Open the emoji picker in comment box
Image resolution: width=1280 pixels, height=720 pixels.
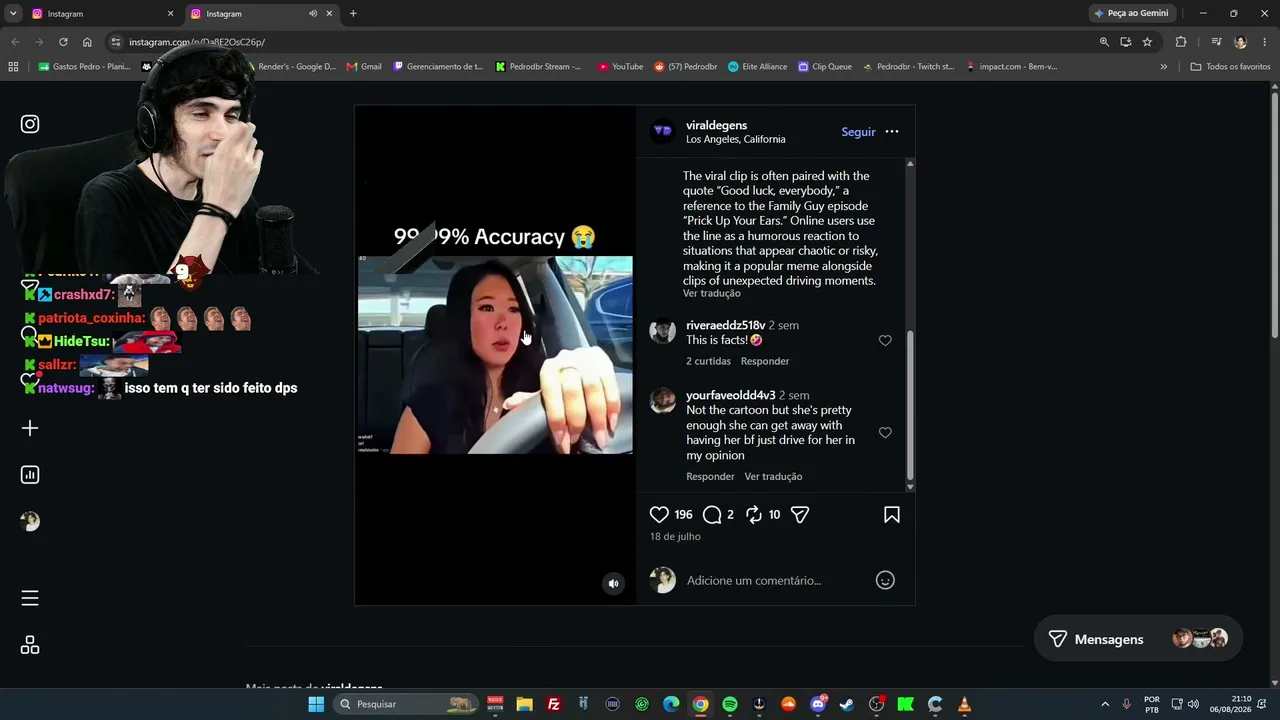pyautogui.click(x=885, y=580)
